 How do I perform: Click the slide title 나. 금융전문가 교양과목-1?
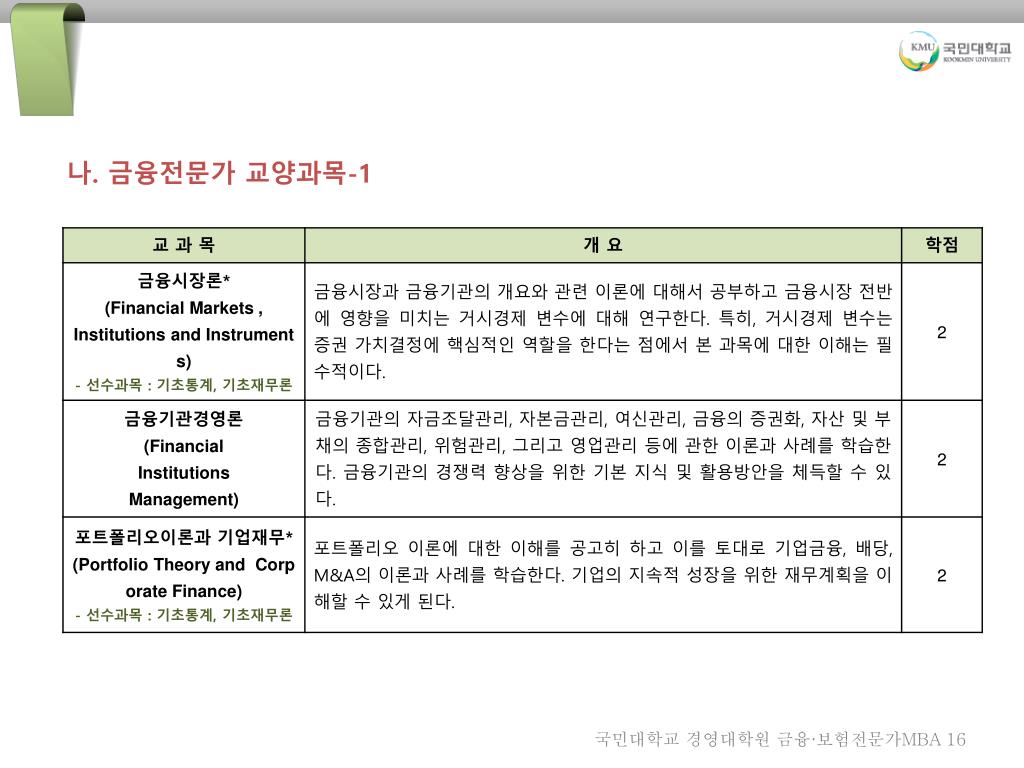point(219,173)
